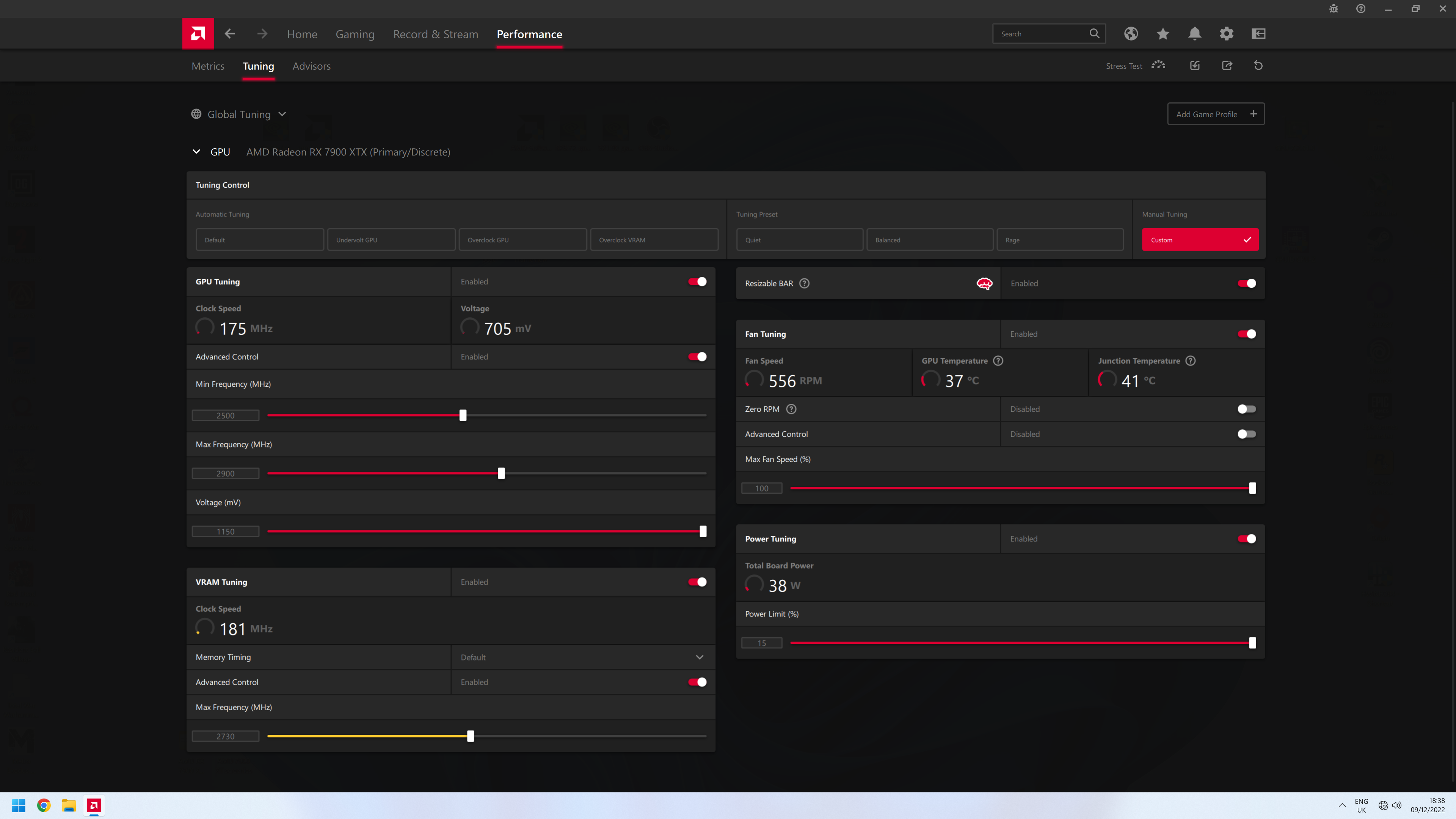Open the notifications bell
The image size is (1456, 819).
(x=1194, y=33)
